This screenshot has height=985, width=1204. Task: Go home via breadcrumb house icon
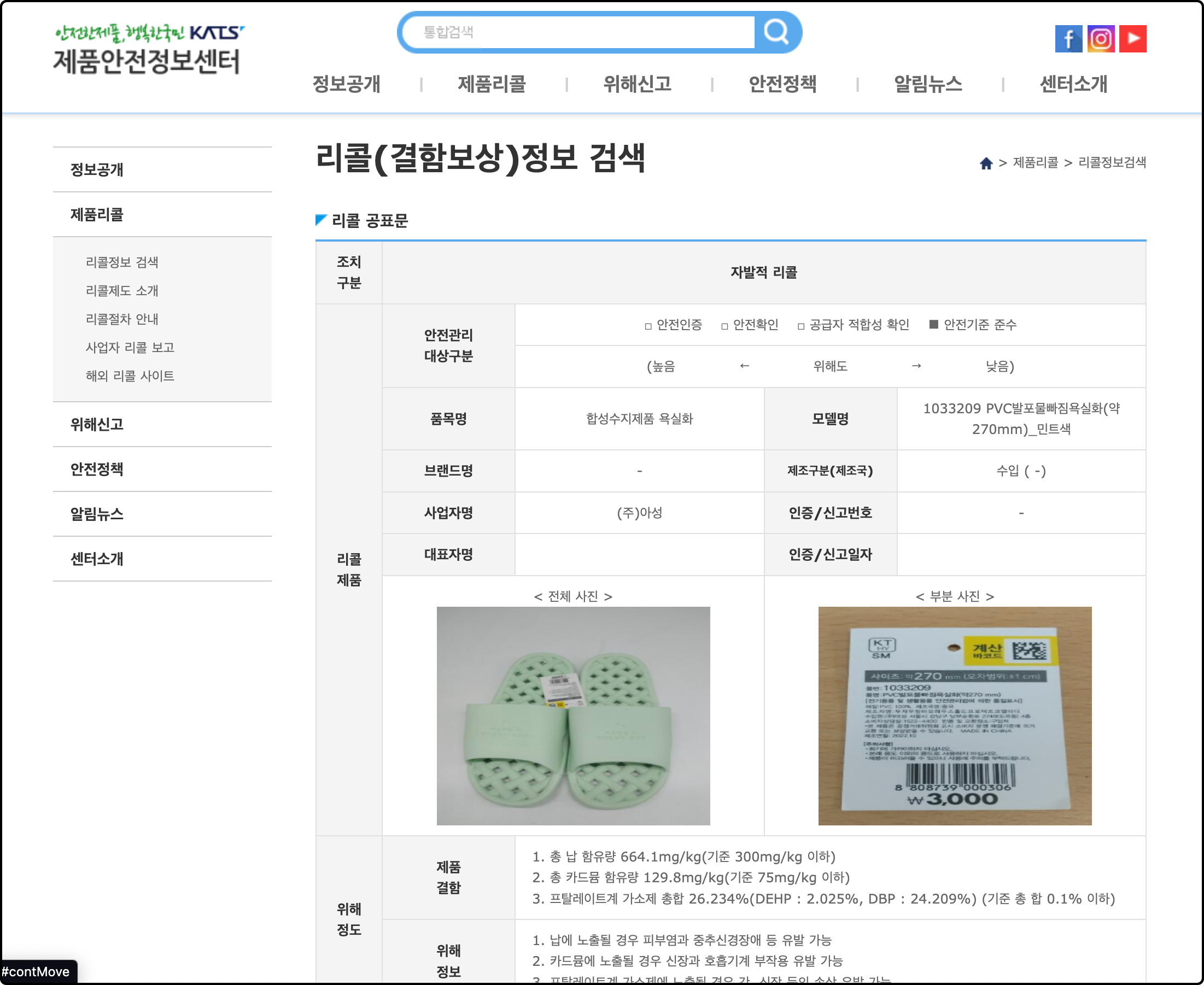986,163
